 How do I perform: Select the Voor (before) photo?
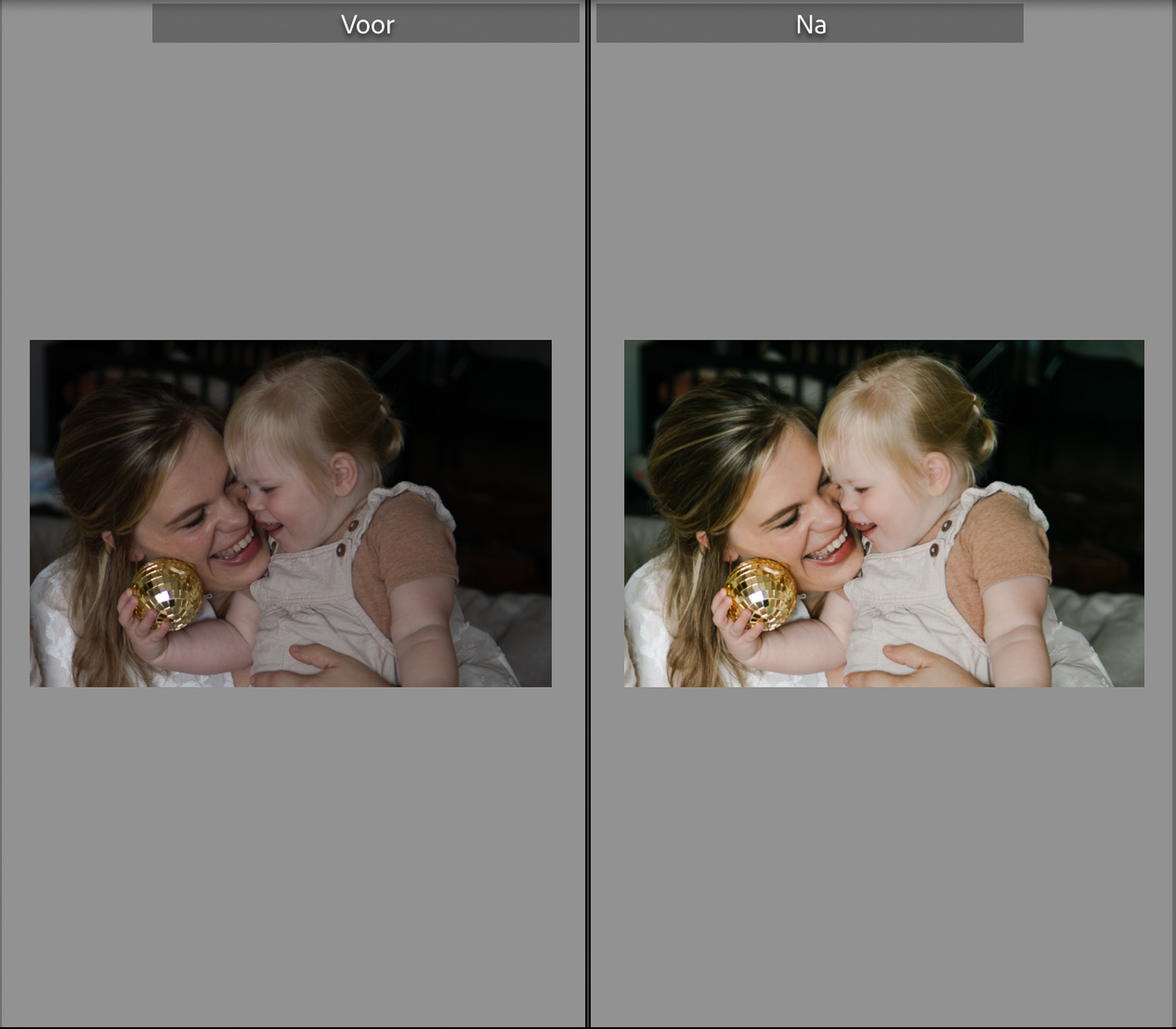(x=291, y=513)
